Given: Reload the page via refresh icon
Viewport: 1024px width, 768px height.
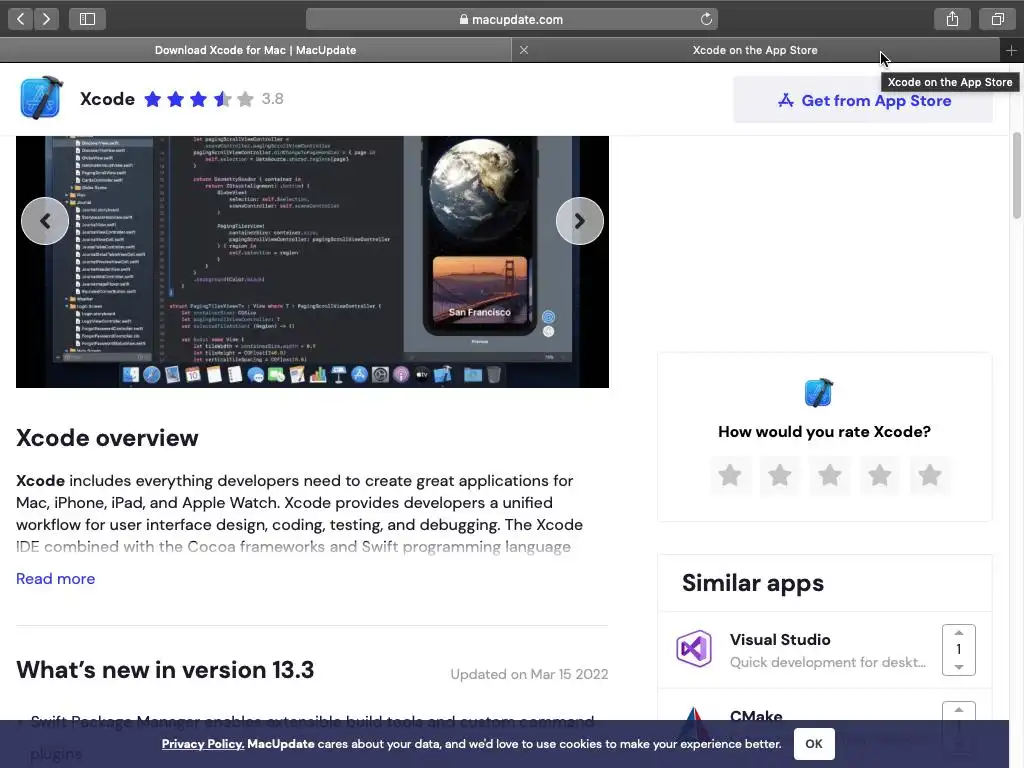Looking at the screenshot, I should tap(706, 19).
